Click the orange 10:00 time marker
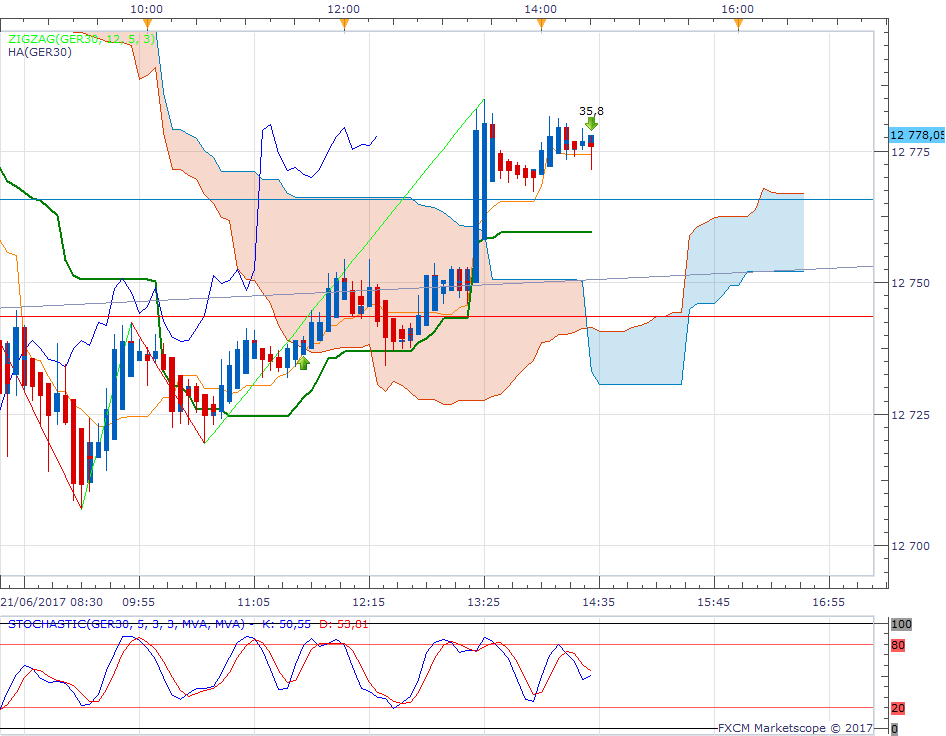 pyautogui.click(x=147, y=24)
